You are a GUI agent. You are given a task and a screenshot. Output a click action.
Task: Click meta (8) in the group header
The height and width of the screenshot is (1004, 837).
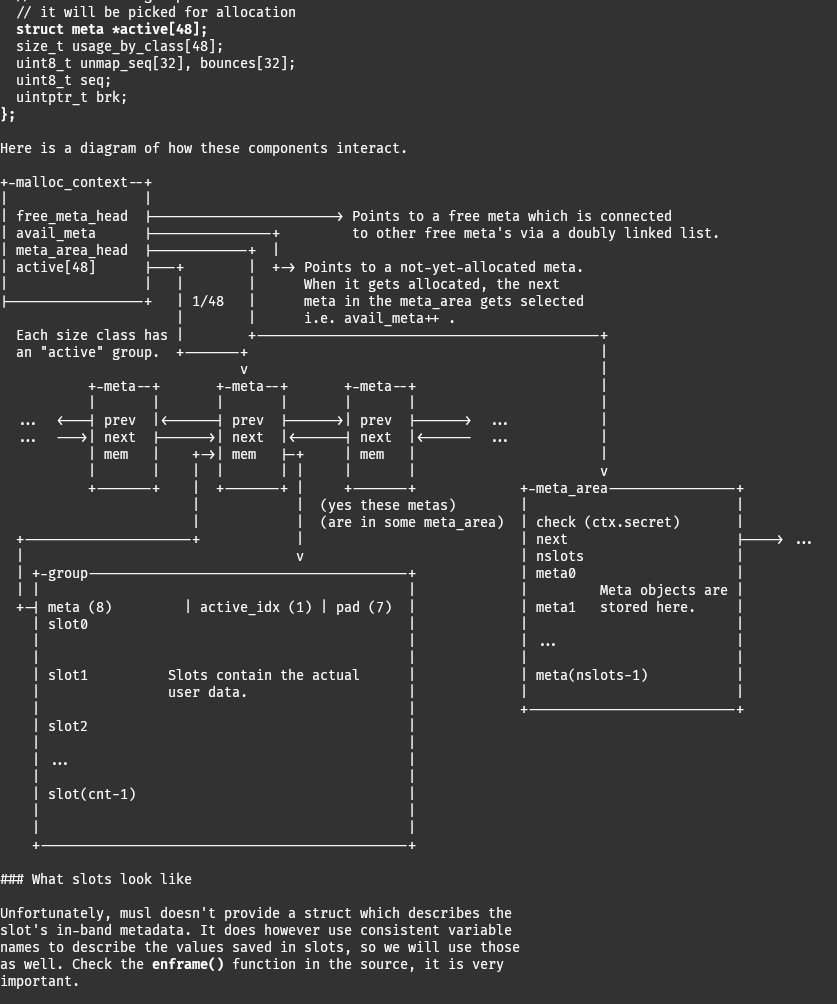[80, 607]
